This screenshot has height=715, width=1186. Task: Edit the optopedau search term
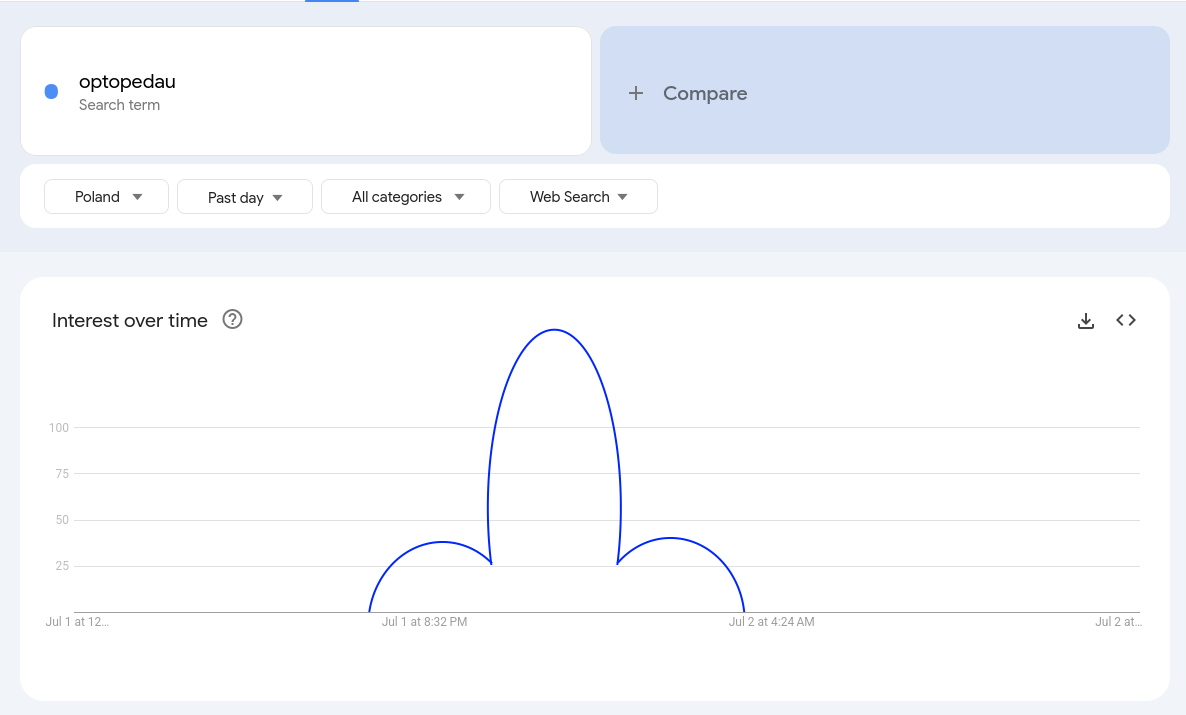click(x=127, y=82)
